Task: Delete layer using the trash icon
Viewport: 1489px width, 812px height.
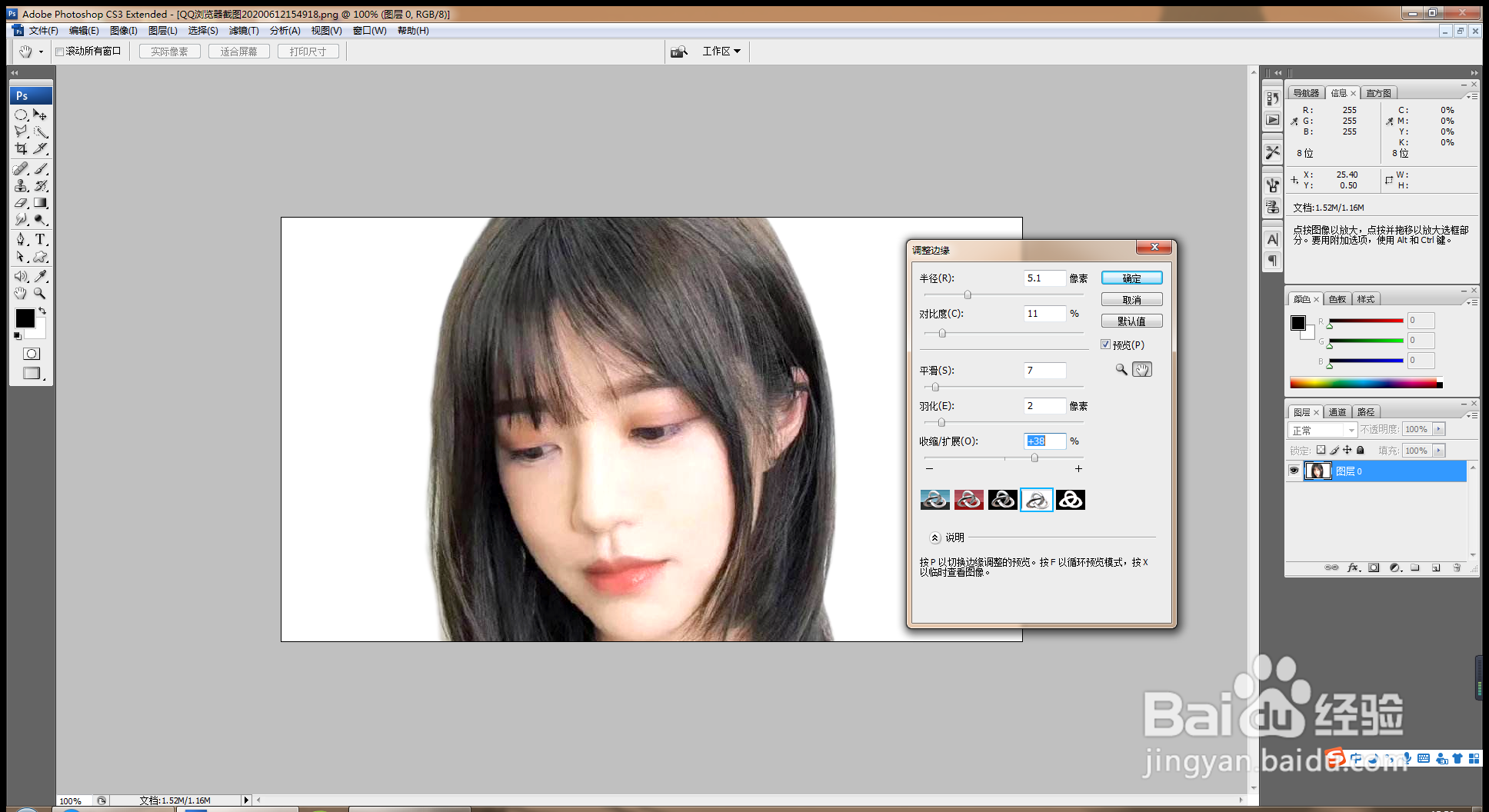Action: [x=1457, y=567]
